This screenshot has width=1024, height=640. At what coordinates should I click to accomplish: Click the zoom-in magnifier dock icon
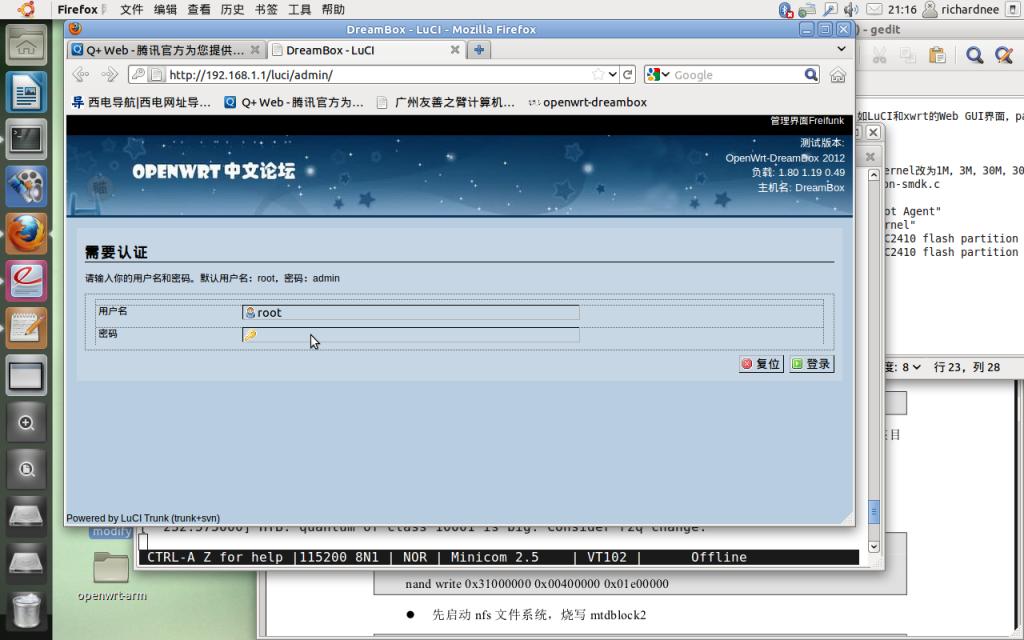pos(26,423)
